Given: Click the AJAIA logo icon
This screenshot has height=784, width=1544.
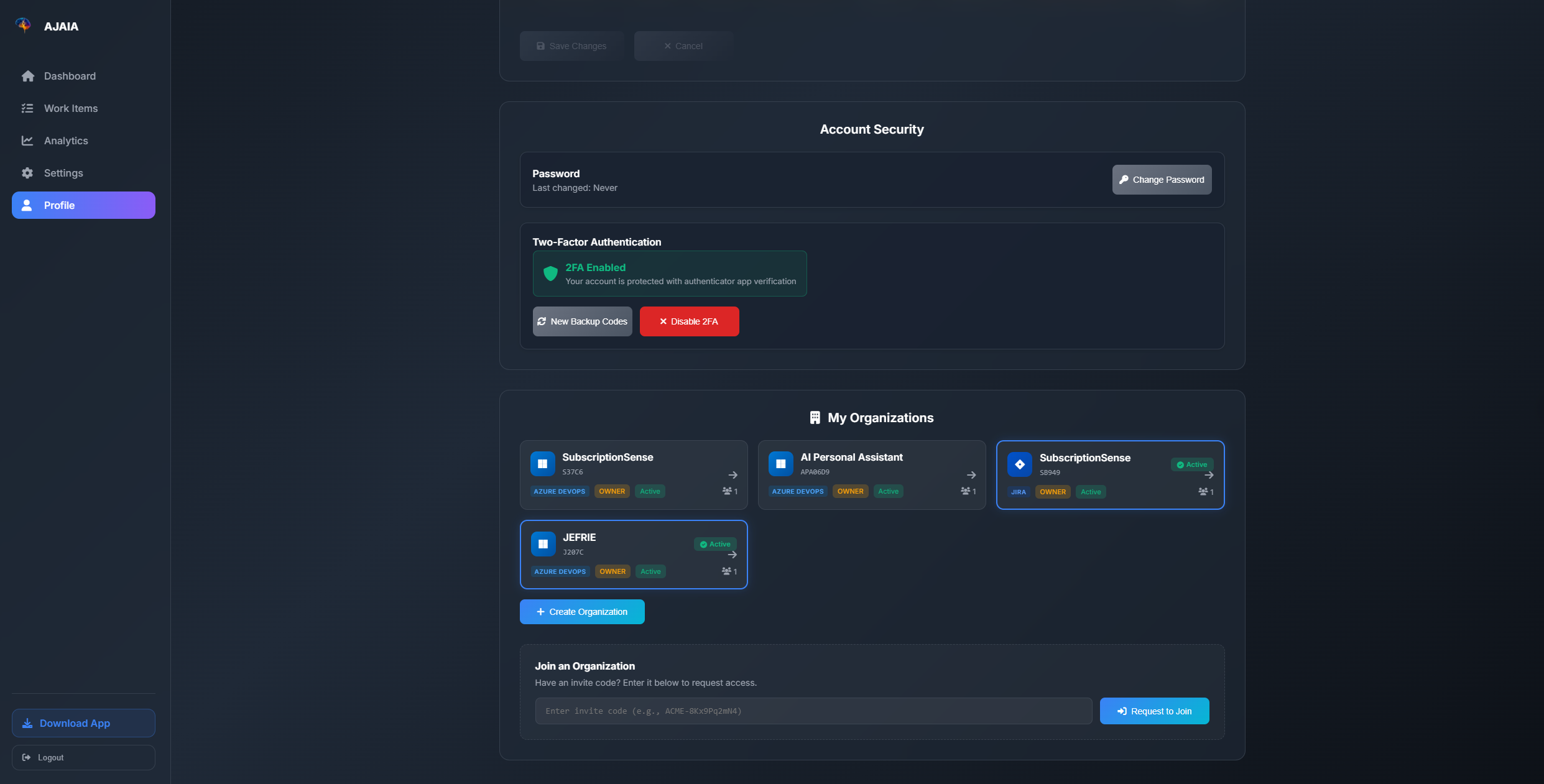Looking at the screenshot, I should pos(23,25).
